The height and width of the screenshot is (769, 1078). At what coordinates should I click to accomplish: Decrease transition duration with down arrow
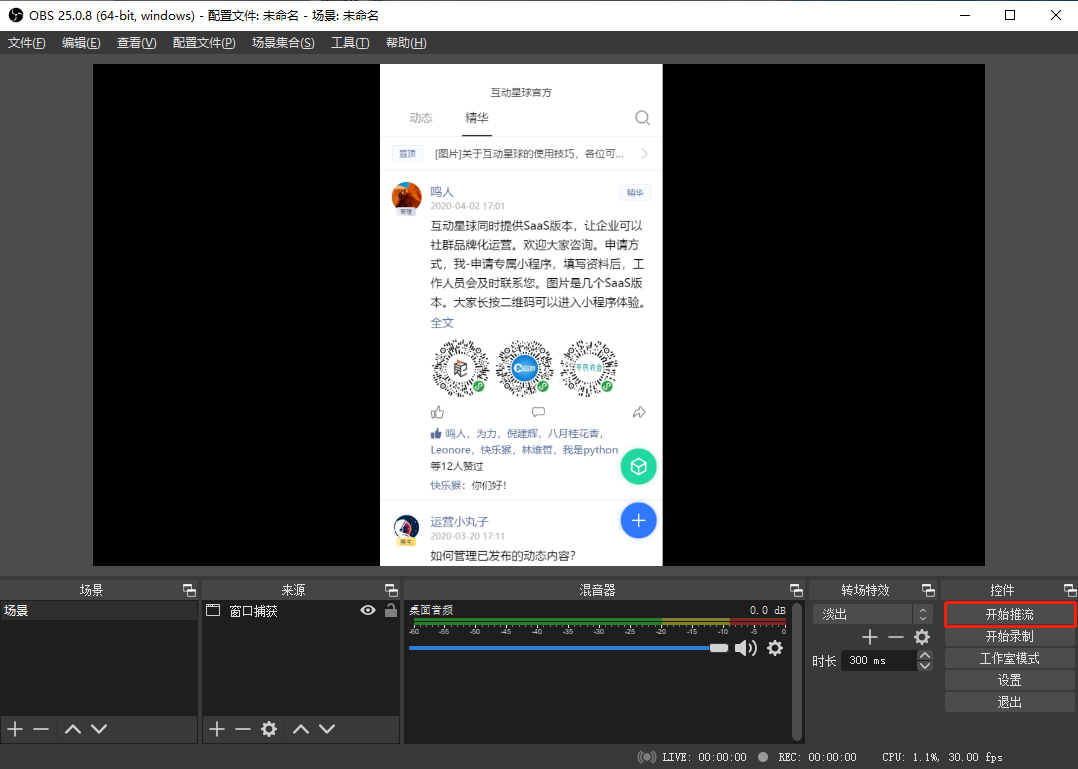point(925,666)
